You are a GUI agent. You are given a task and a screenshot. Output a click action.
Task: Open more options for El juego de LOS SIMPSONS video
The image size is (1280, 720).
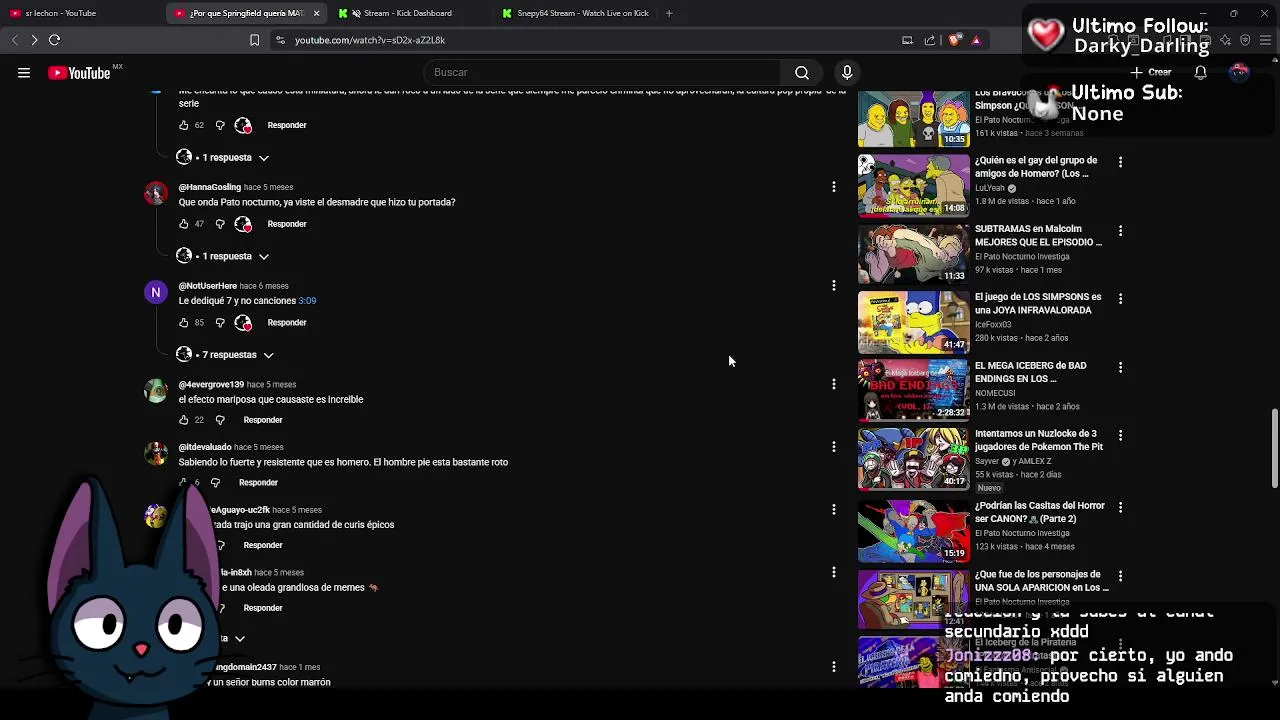coord(1120,298)
